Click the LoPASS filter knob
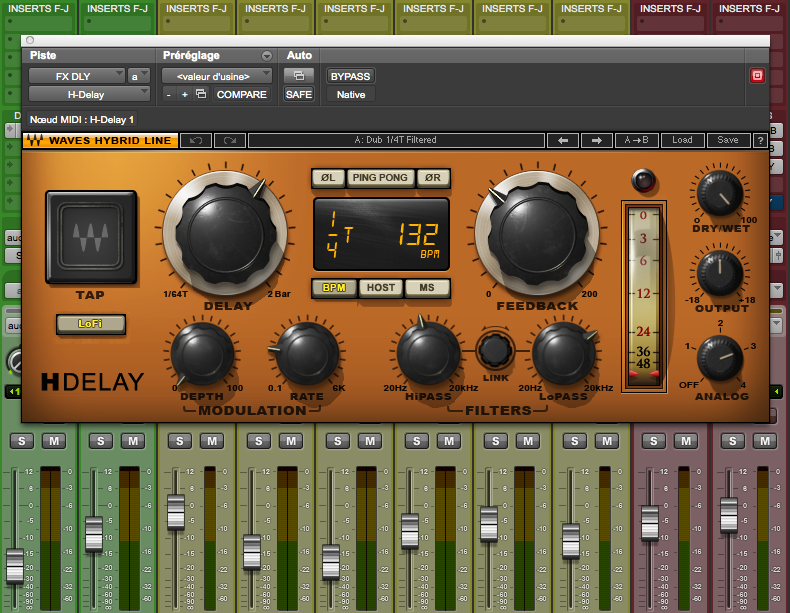The width and height of the screenshot is (790, 613). point(564,355)
